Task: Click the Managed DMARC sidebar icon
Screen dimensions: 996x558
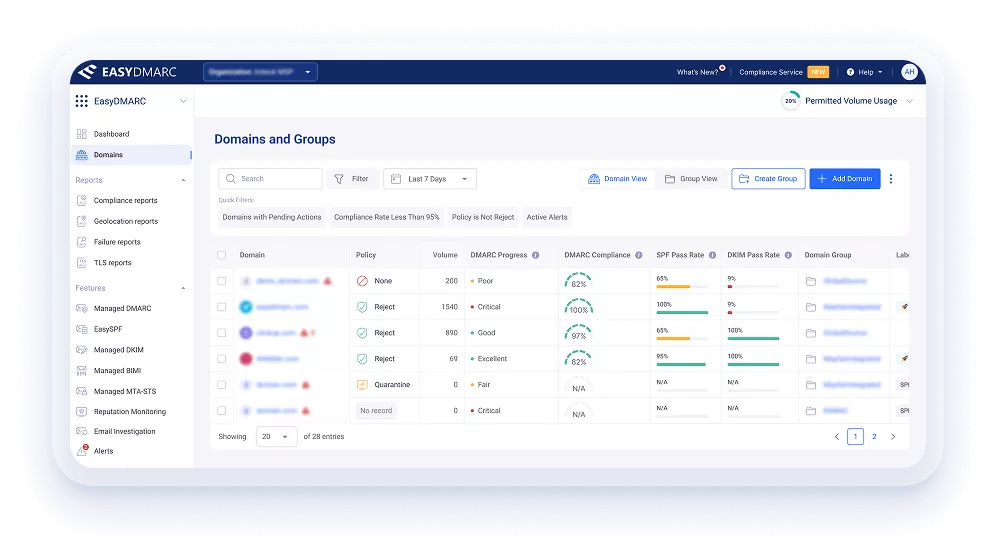Action: (x=81, y=309)
